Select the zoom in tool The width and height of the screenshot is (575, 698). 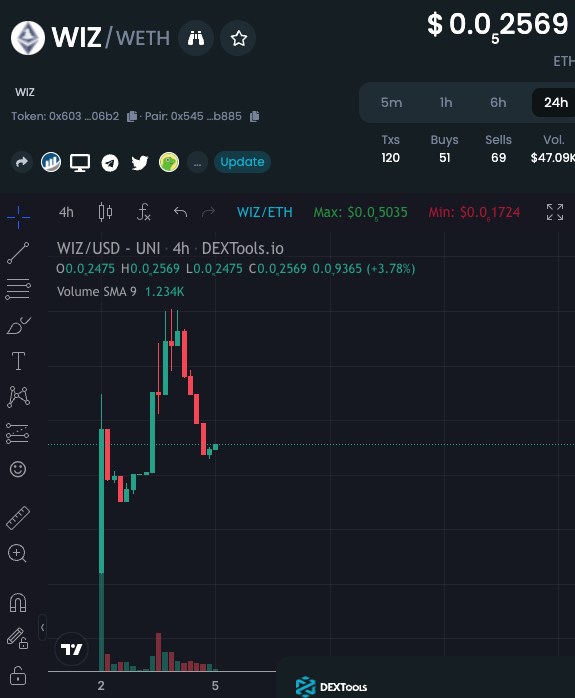(x=17, y=553)
